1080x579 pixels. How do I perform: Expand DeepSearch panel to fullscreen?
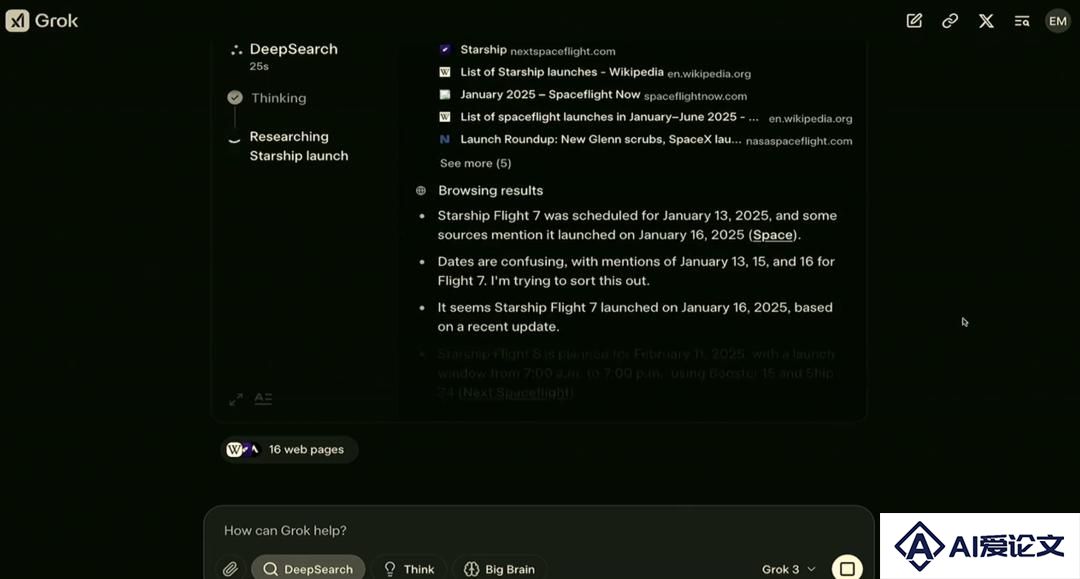236,399
